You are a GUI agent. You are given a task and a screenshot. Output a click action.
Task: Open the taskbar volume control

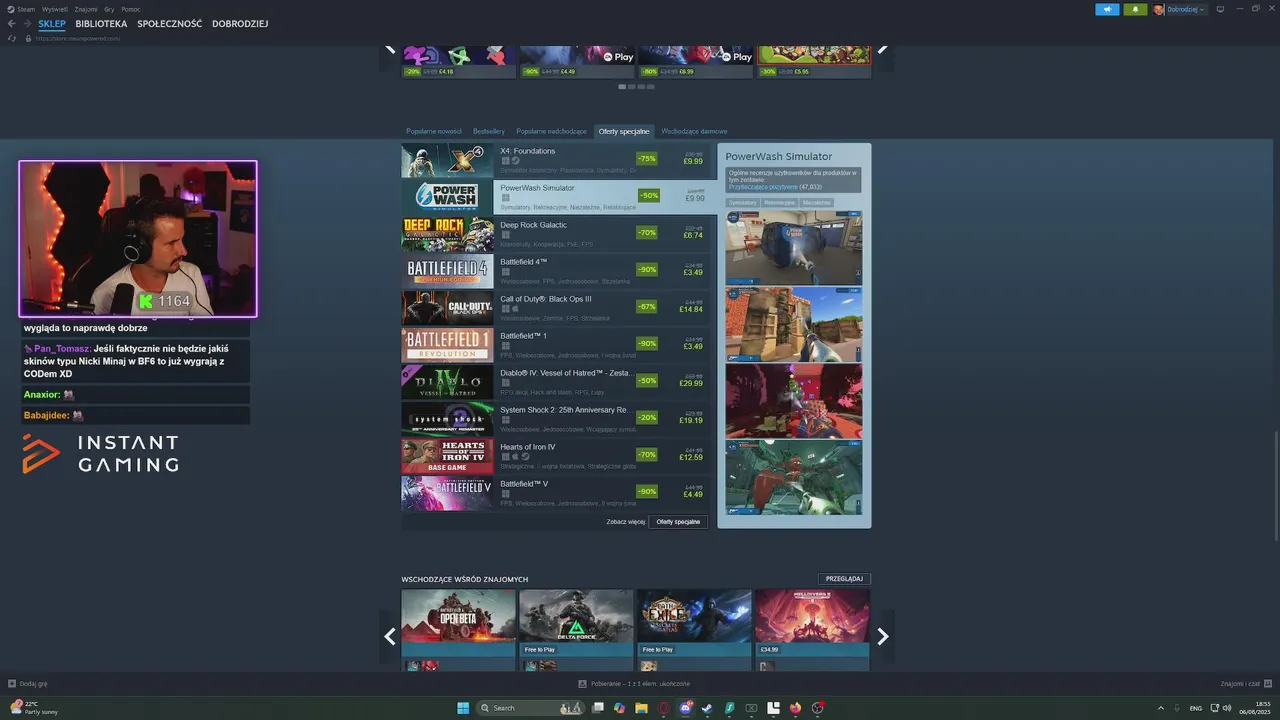coord(1228,708)
